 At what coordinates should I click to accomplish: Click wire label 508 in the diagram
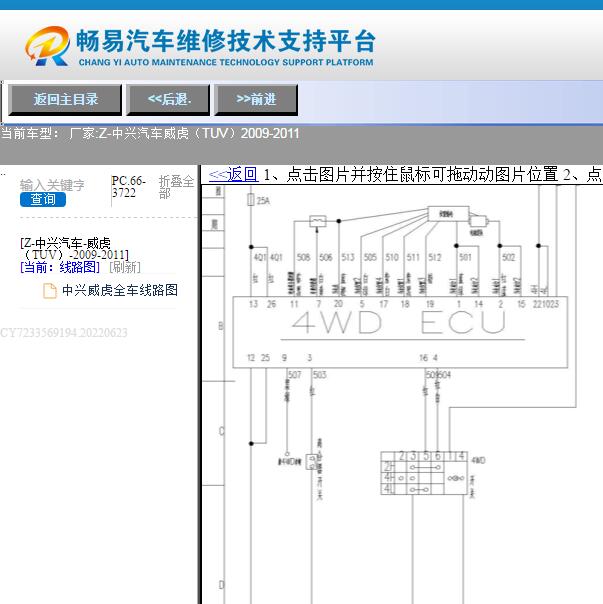303,257
